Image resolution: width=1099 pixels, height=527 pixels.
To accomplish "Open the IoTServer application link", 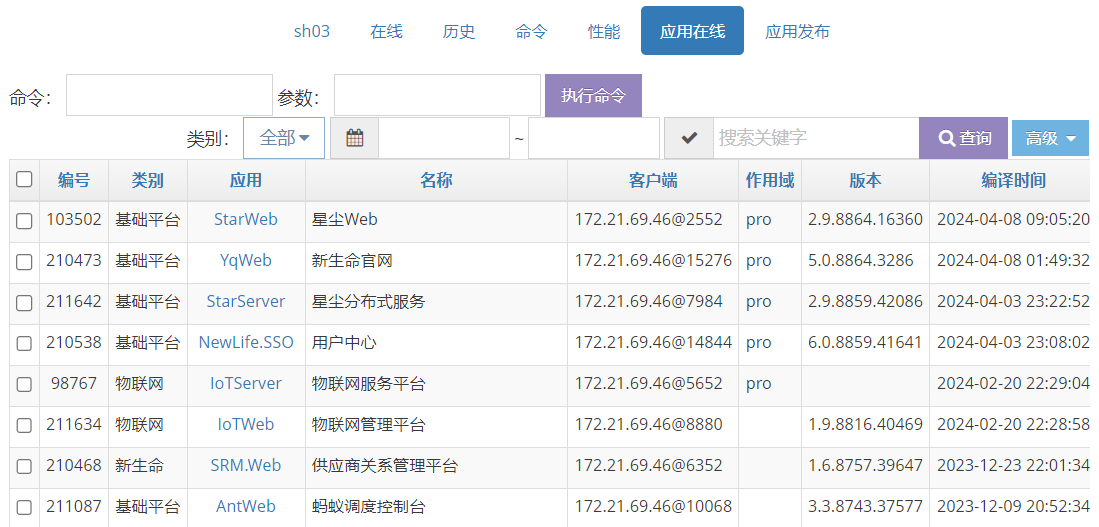I will (246, 383).
